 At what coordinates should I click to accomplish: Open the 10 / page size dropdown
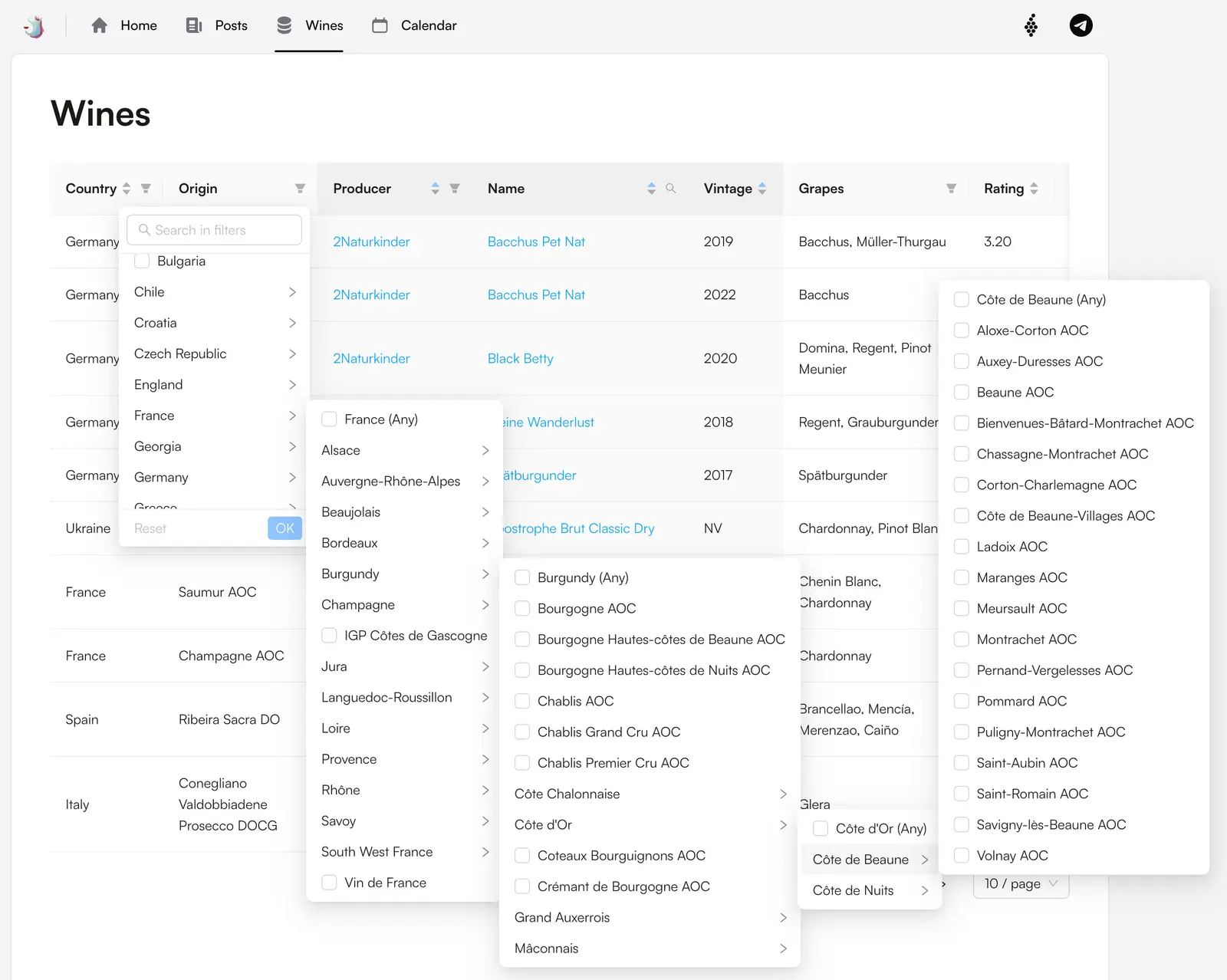pos(1020,883)
